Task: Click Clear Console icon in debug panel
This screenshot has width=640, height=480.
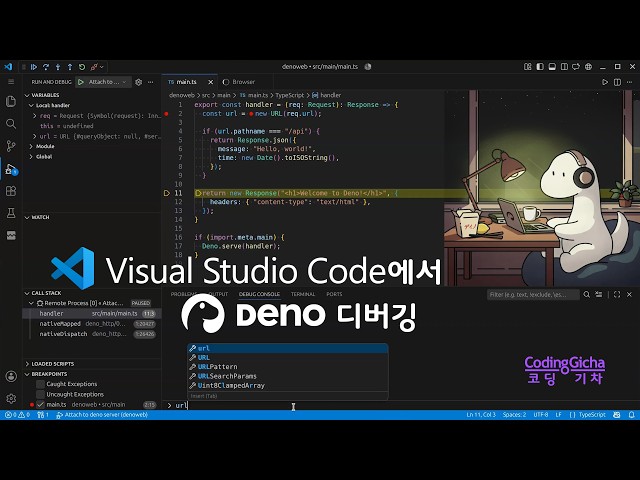Action: pos(599,294)
